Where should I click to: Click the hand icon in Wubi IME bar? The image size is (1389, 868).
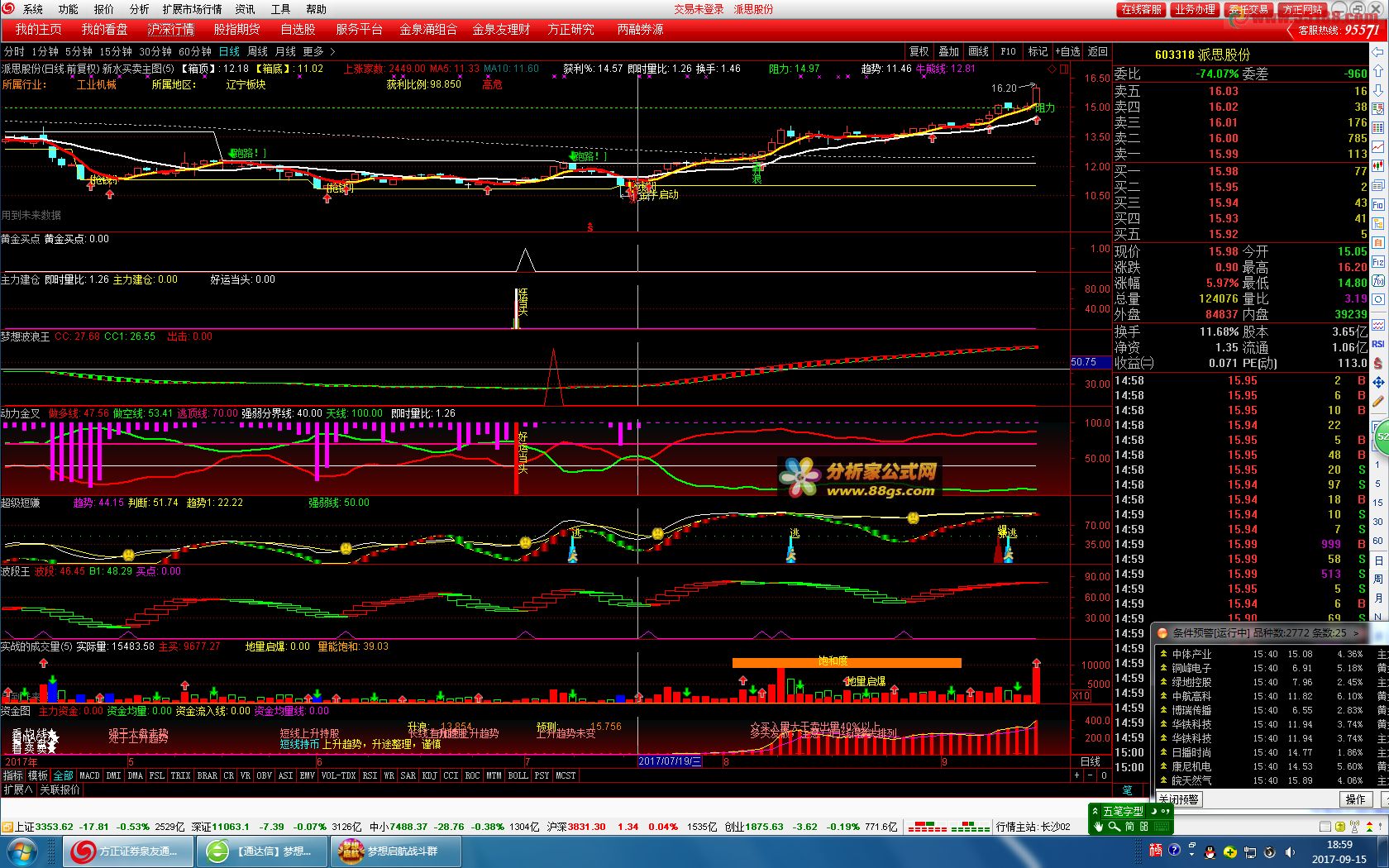(x=1098, y=826)
